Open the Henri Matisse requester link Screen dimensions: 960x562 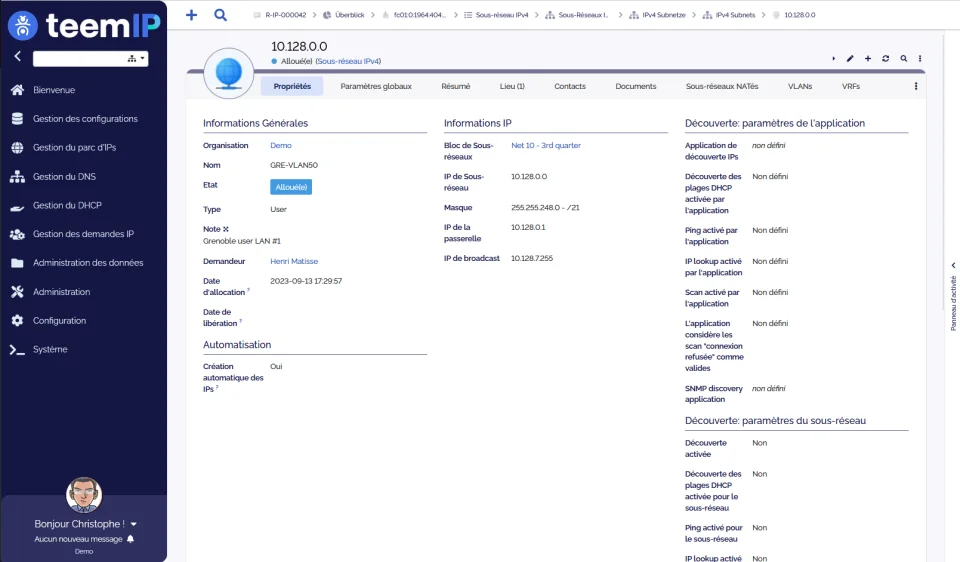(x=294, y=261)
